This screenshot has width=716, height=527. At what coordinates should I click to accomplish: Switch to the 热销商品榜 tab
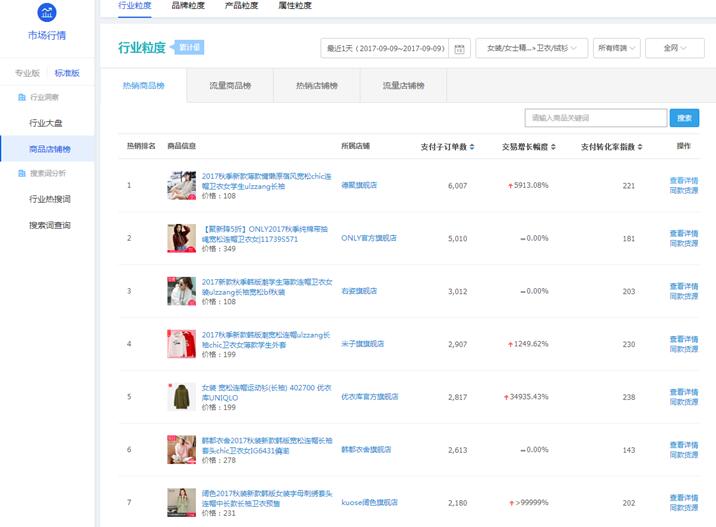pyautogui.click(x=143, y=85)
